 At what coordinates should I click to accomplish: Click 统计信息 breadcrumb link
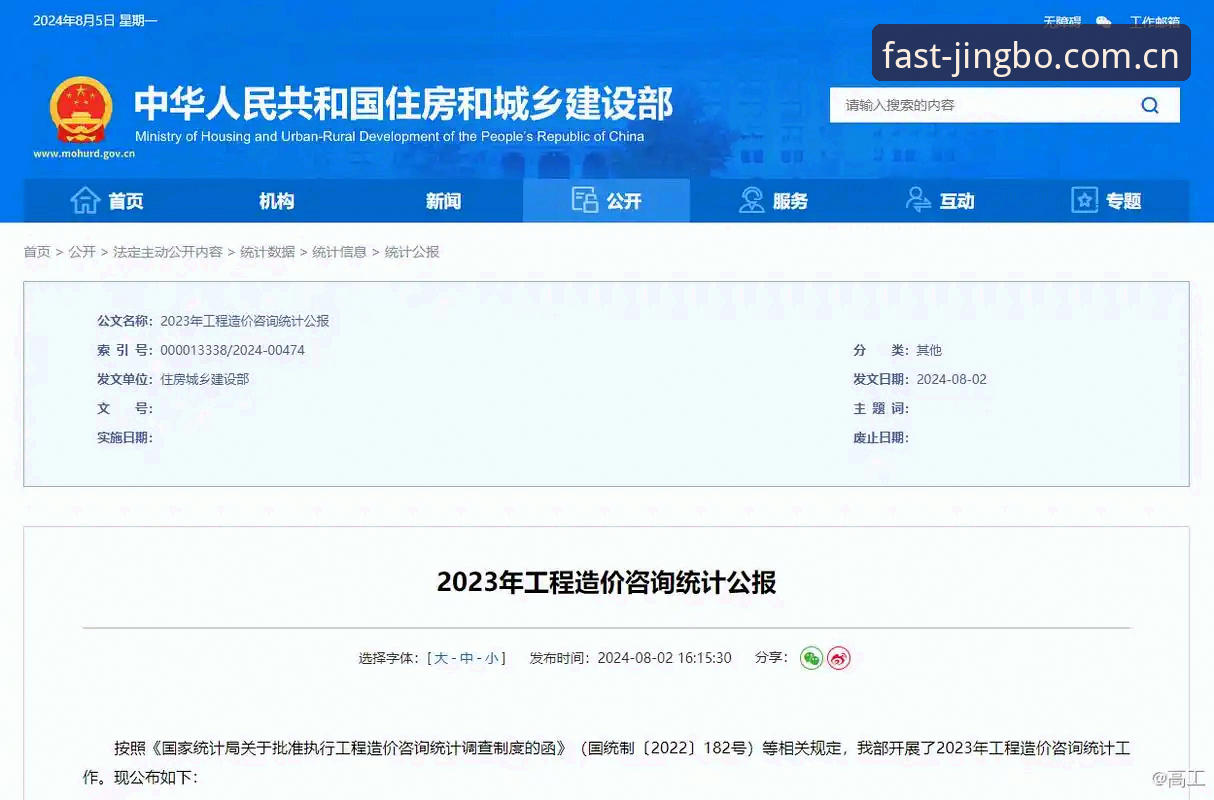pyautogui.click(x=340, y=252)
